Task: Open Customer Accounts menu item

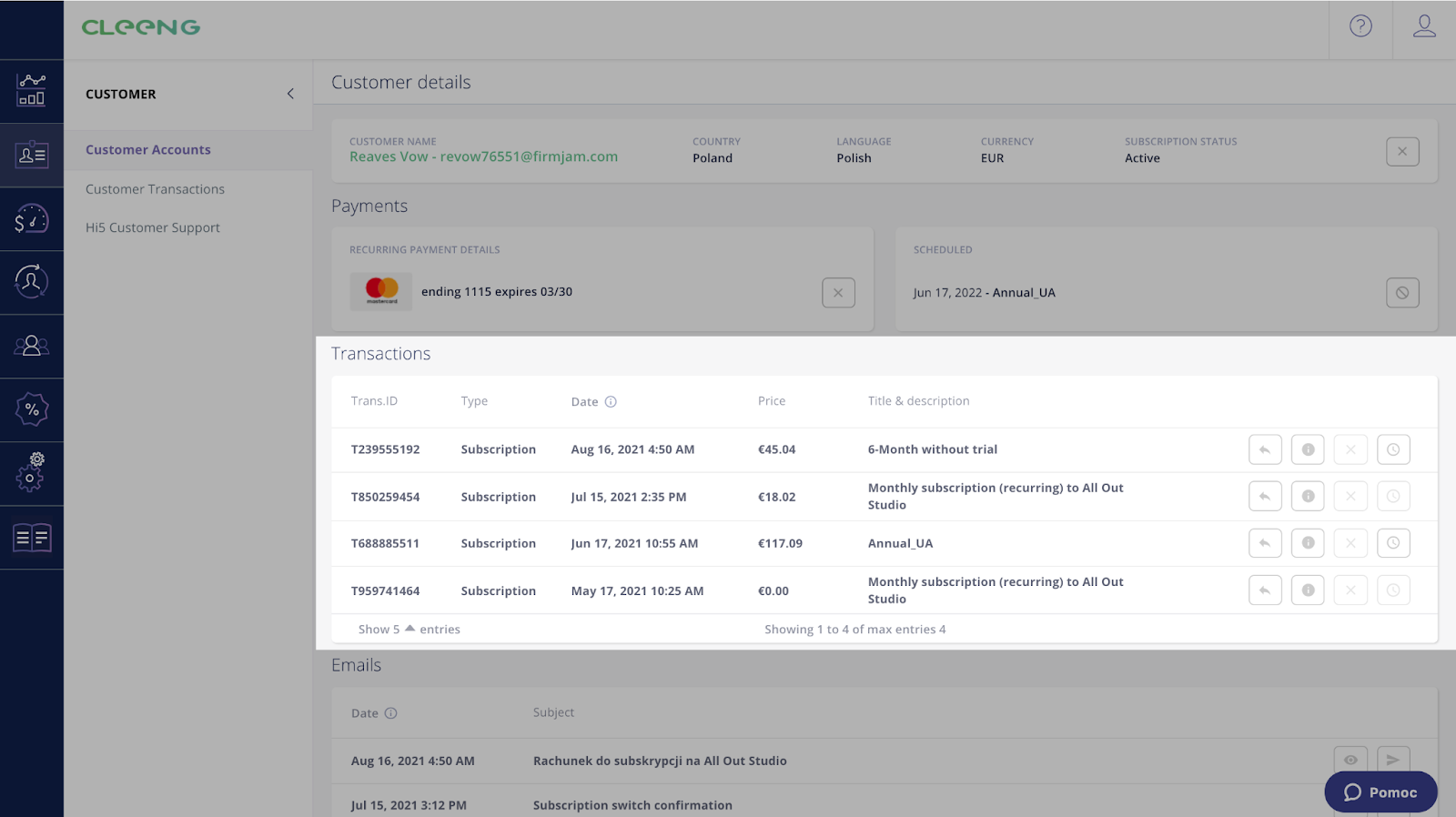Action: (148, 150)
